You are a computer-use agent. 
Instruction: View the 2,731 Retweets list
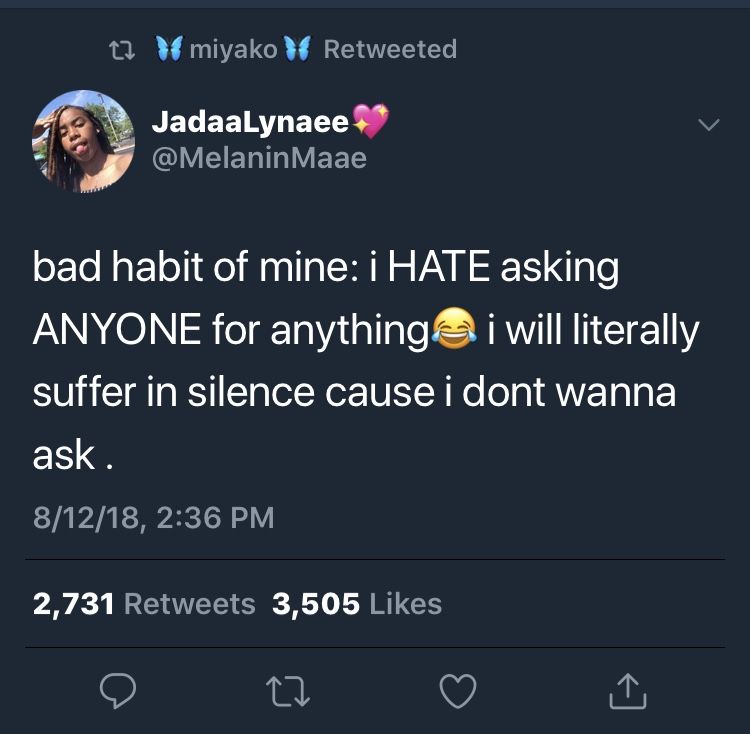144,603
